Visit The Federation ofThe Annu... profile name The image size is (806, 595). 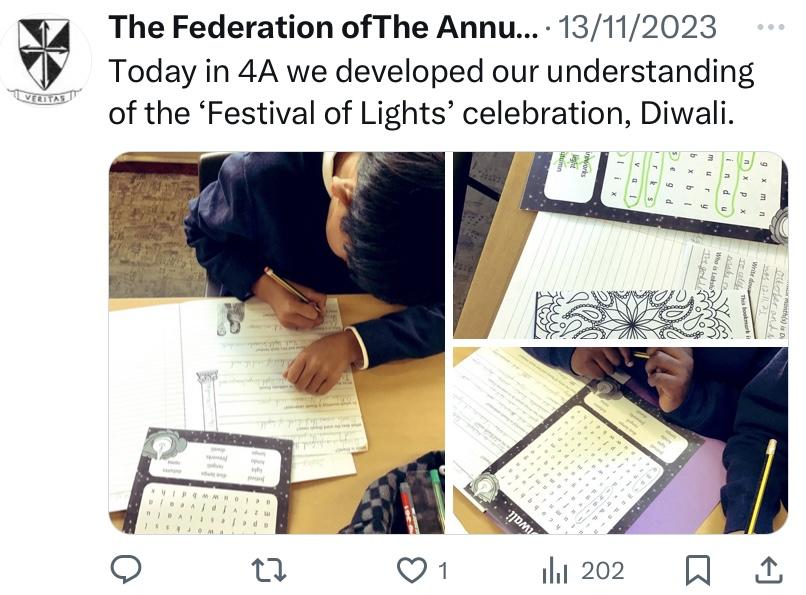tap(322, 27)
